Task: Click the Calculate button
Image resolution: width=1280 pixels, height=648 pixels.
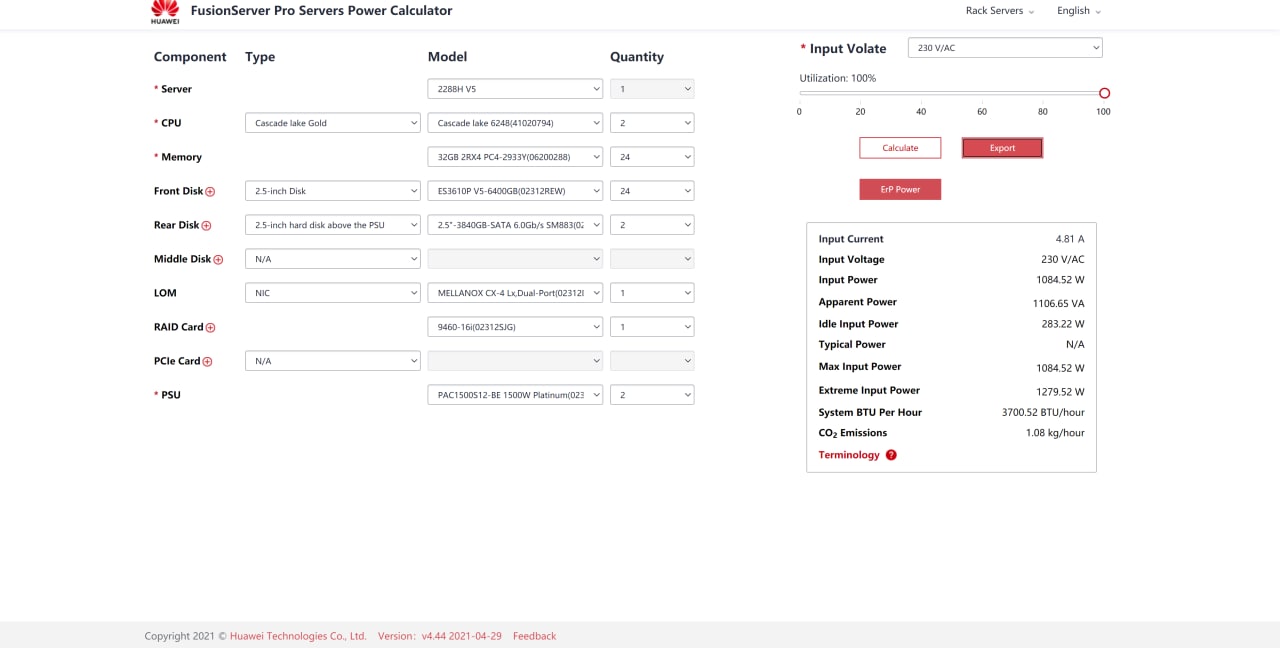Action: [900, 148]
